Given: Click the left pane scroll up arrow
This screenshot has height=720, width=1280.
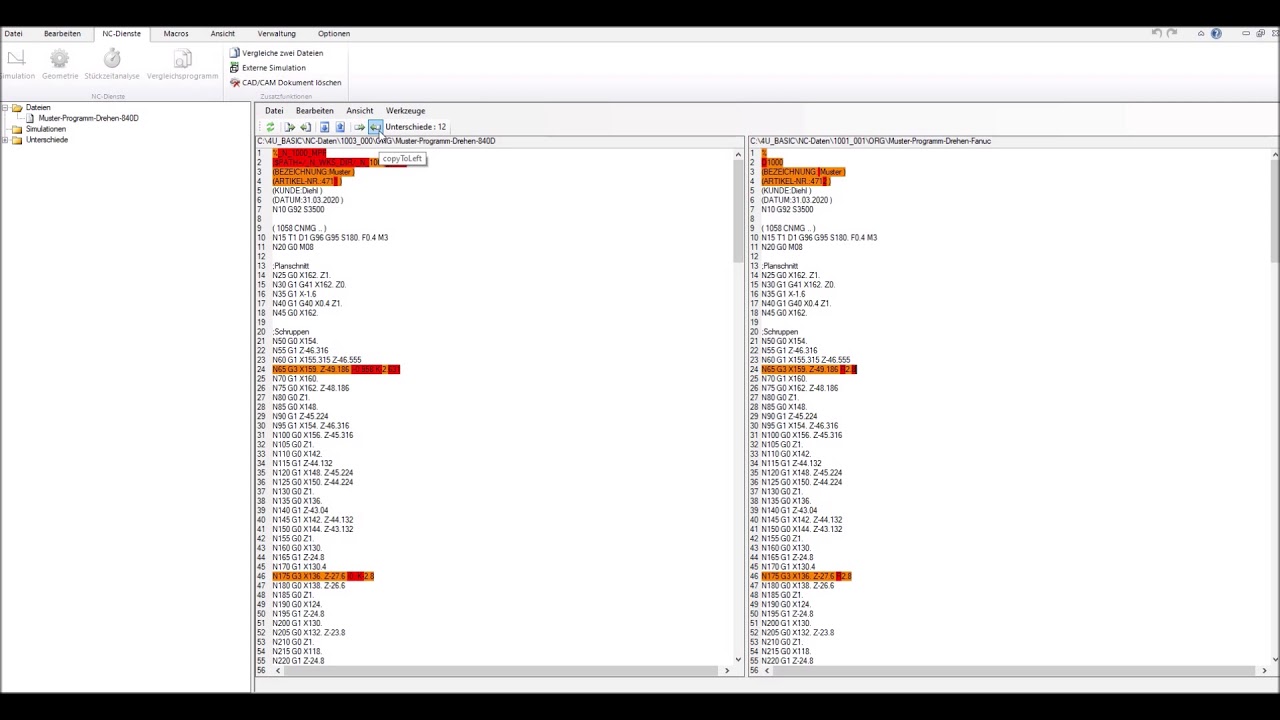Looking at the screenshot, I should 739,155.
